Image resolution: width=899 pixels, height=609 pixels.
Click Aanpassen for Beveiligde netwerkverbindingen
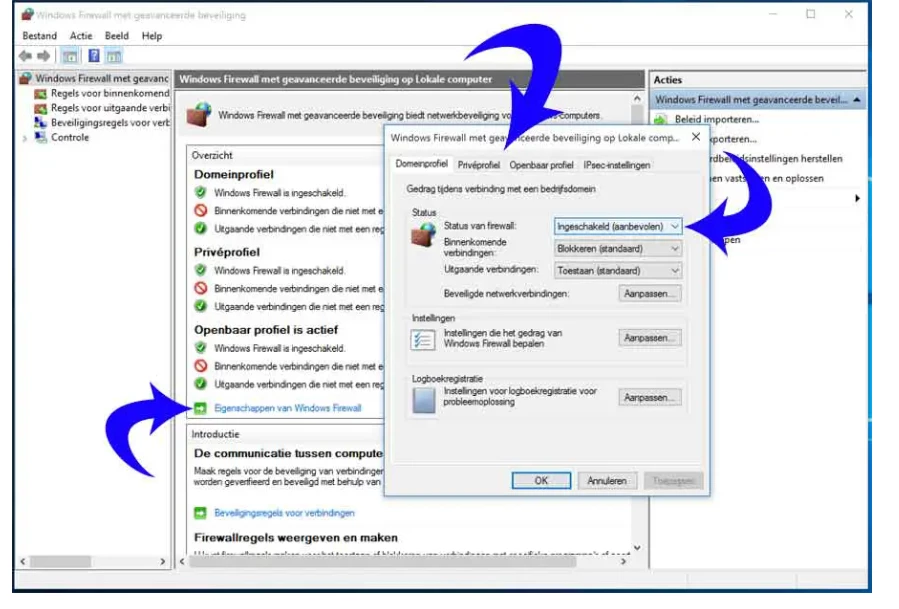coord(650,294)
